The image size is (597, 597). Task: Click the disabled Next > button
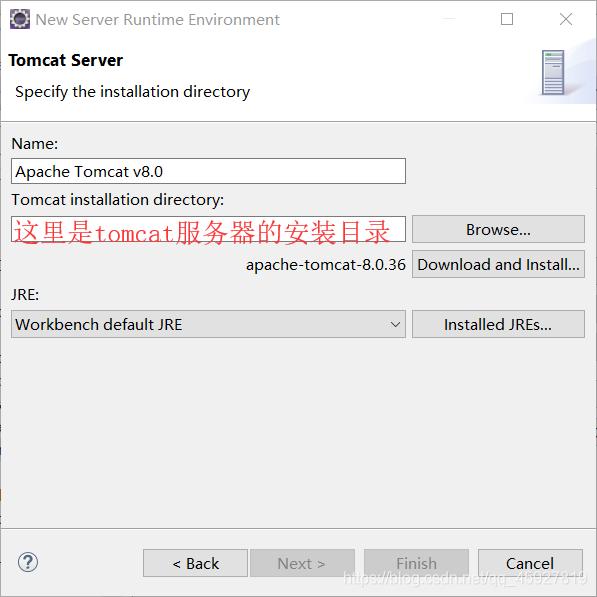coord(302,563)
